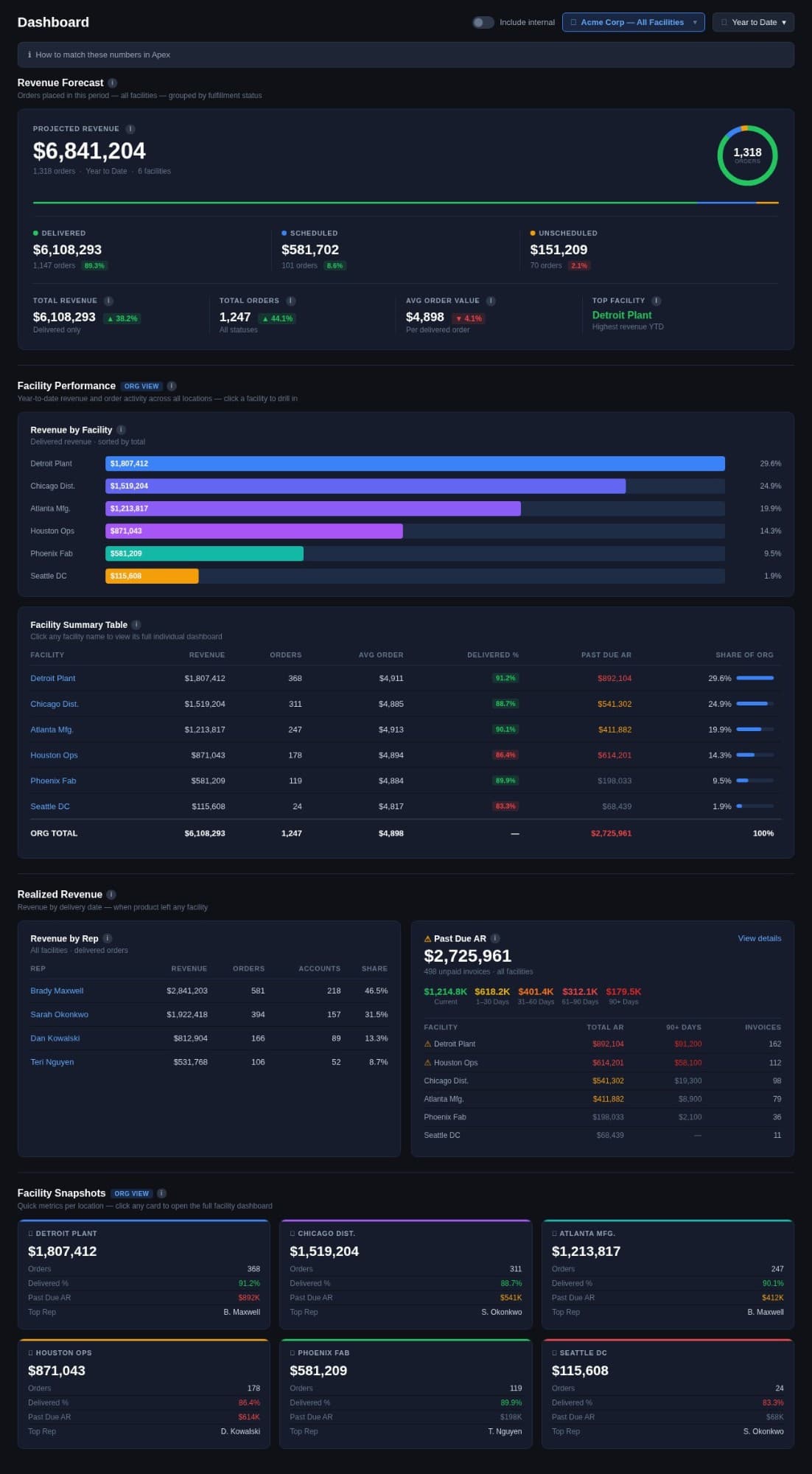Click the Detroit Plant top facility link
Screen dimensions: 812x1474
(x=622, y=315)
